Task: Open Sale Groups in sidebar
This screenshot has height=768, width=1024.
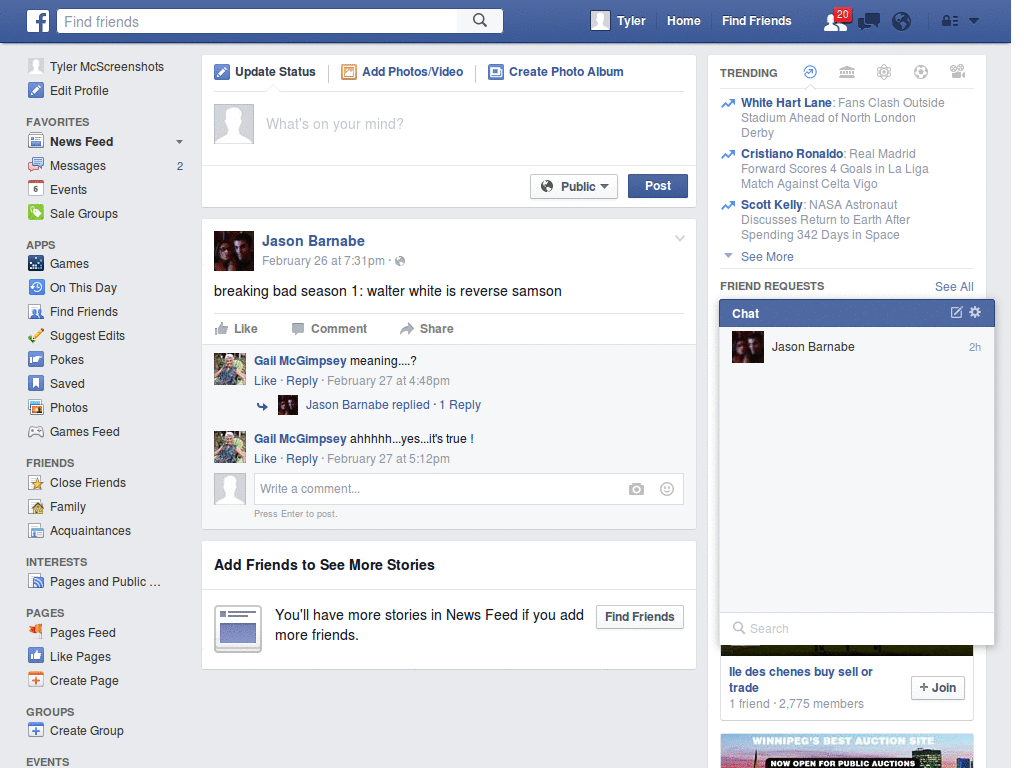Action: 73,214
